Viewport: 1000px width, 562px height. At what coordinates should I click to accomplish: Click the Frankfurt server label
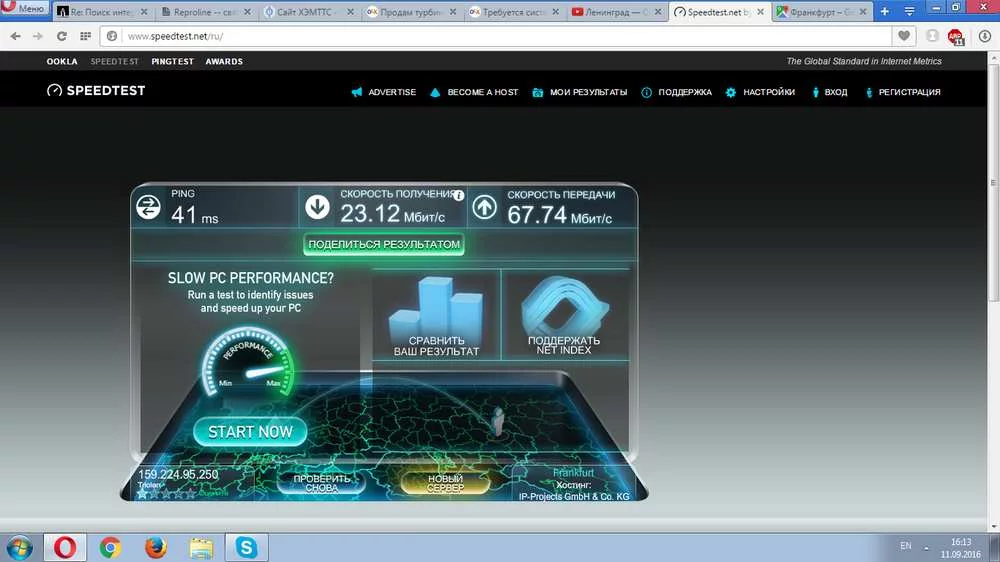[x=573, y=473]
